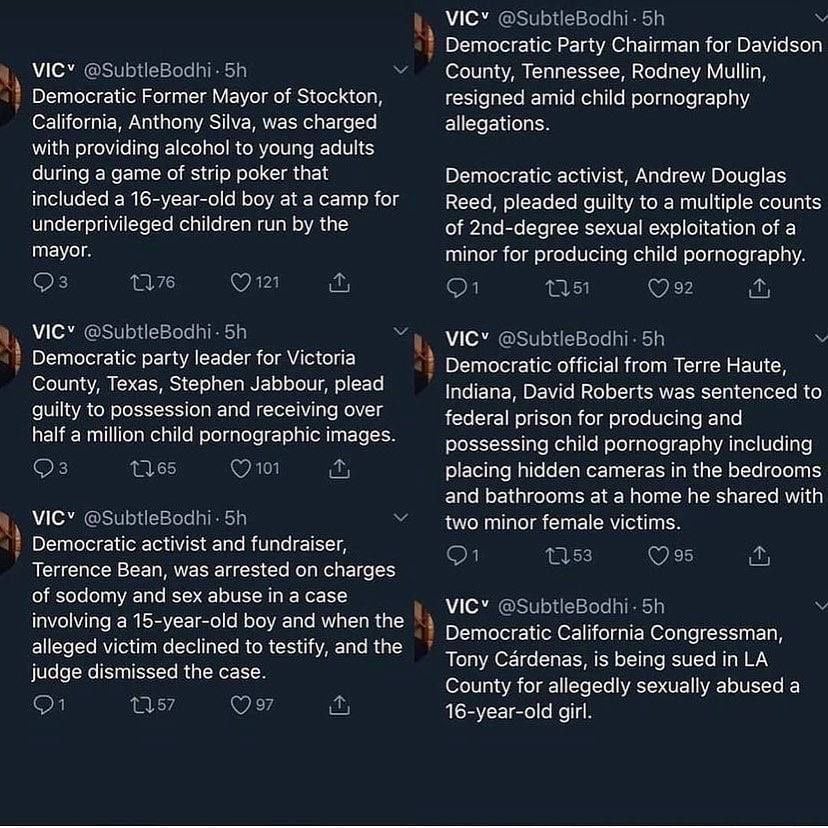Click the VIC display name on the Anthony Silva tweet
The image size is (828, 828).
click(50, 70)
